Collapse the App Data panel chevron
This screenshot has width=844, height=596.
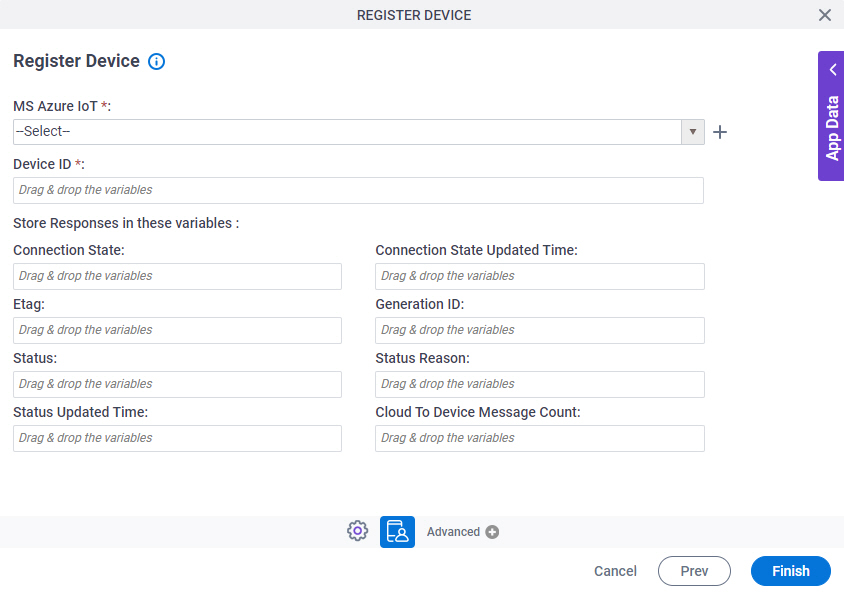pos(833,69)
